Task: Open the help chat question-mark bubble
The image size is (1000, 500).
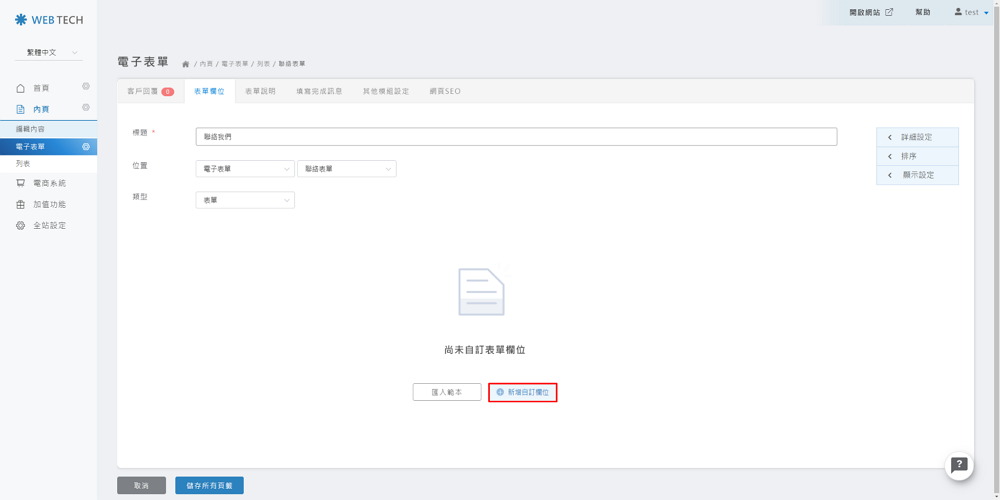Action: click(x=959, y=464)
